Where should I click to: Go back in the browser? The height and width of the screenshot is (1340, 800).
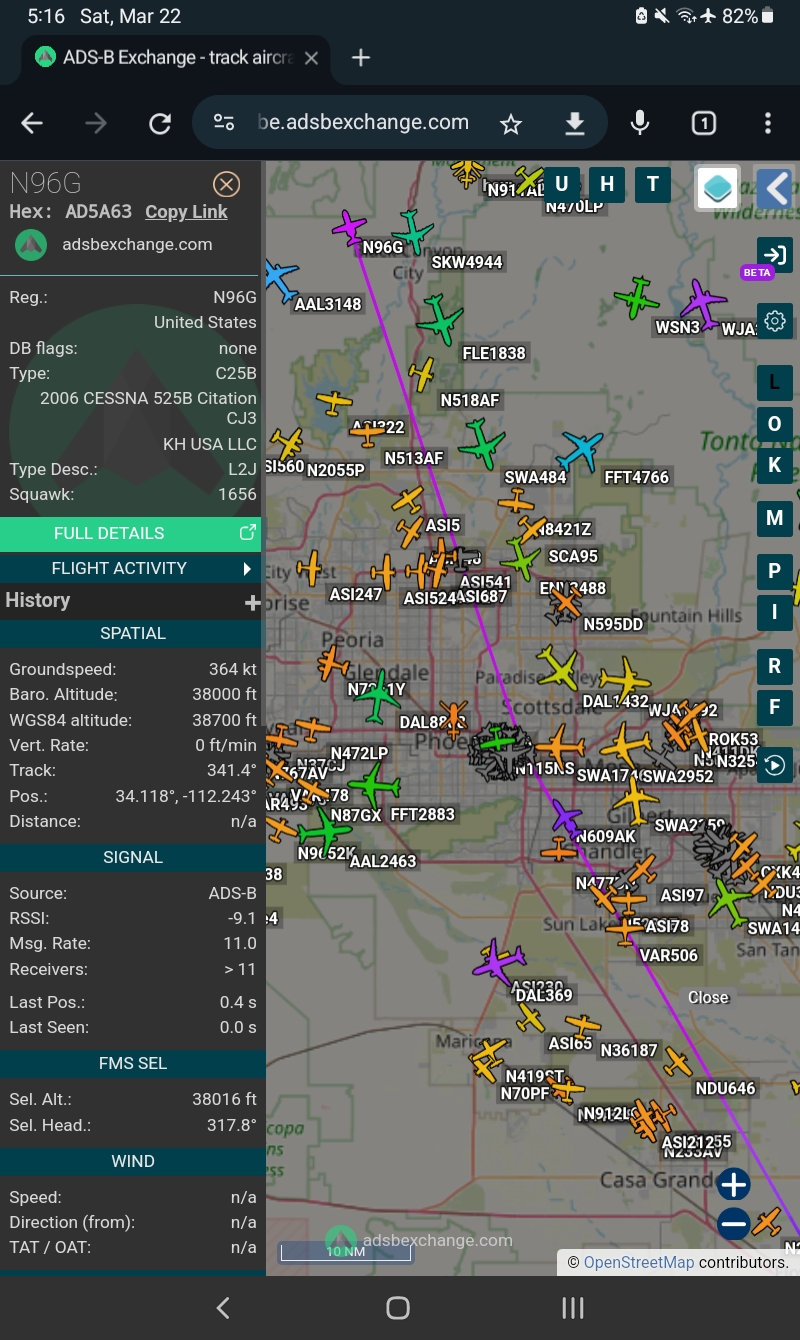(x=33, y=123)
